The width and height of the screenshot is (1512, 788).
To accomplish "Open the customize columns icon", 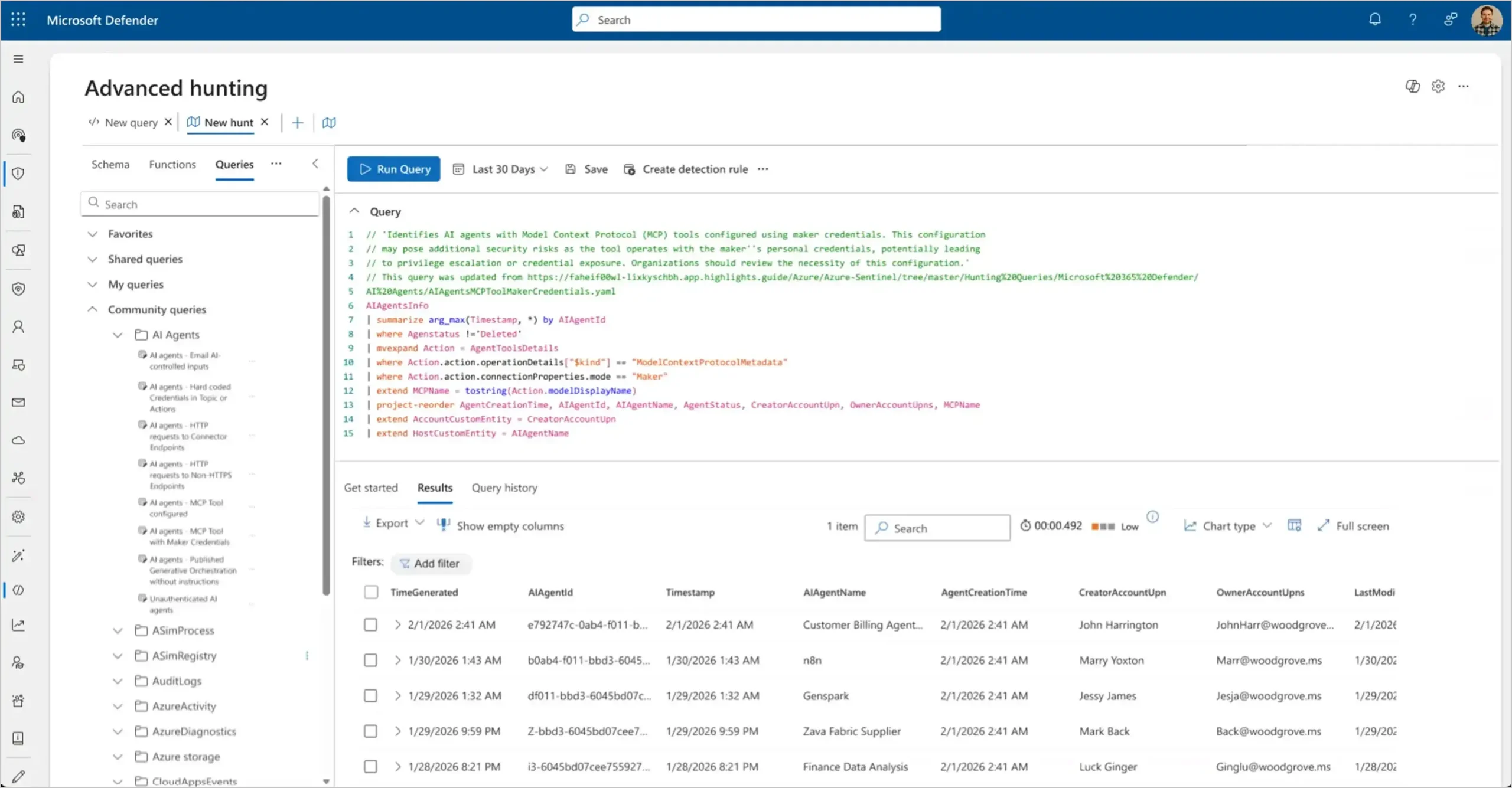I will (x=1294, y=525).
